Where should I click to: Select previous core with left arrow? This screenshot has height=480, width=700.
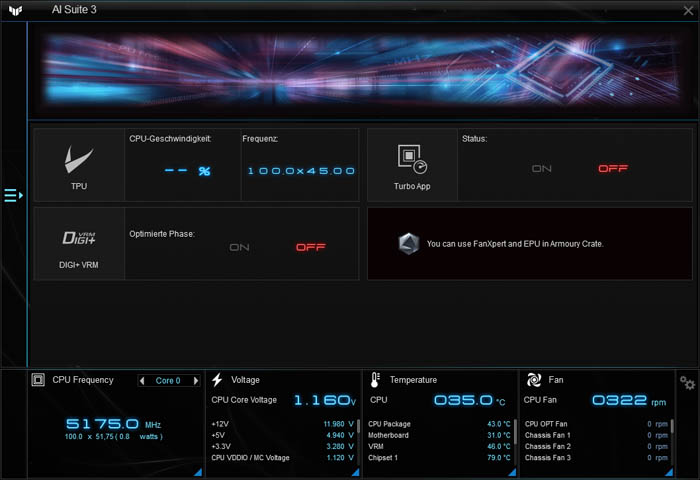click(143, 380)
